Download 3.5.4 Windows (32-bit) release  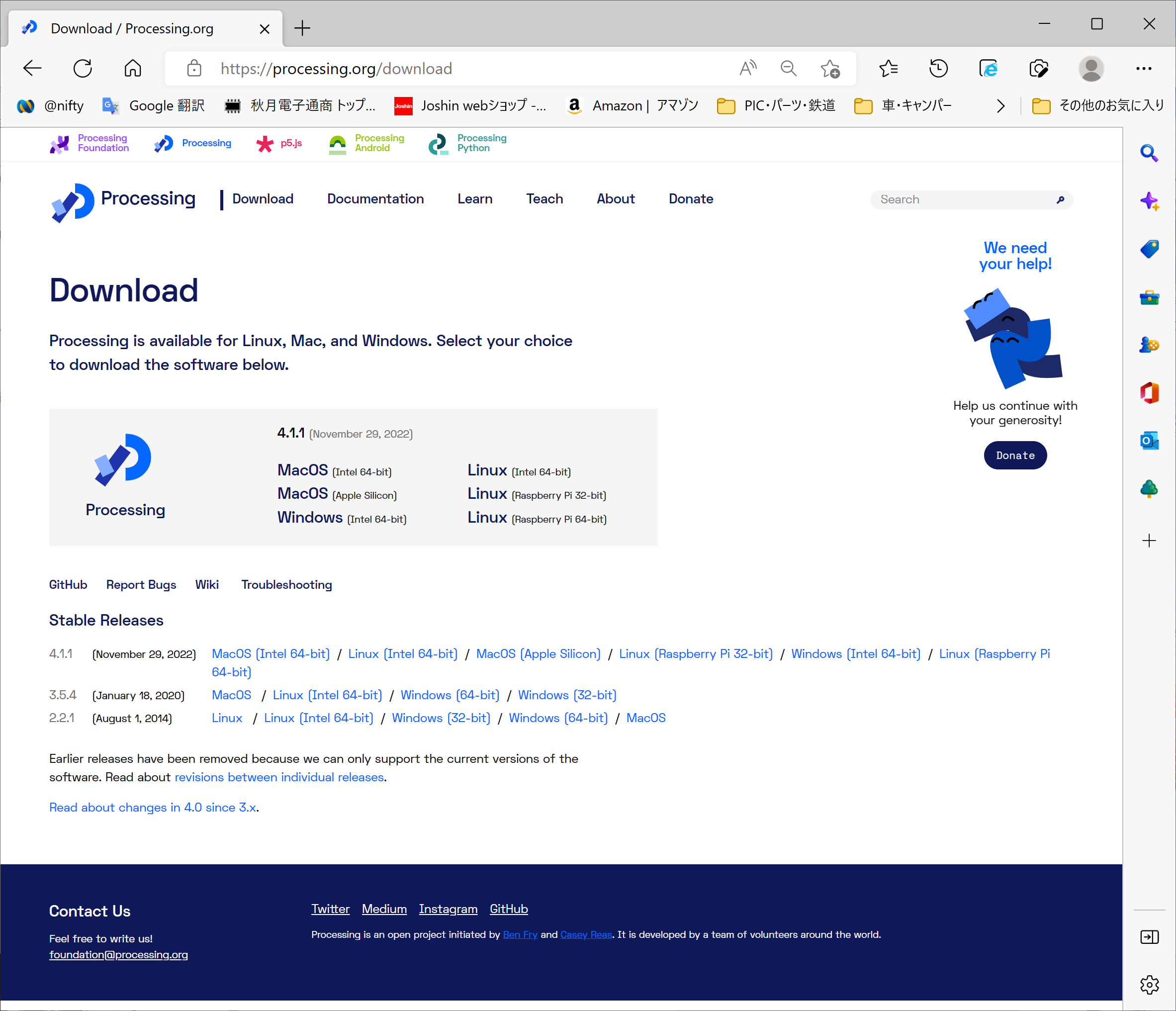tap(567, 695)
